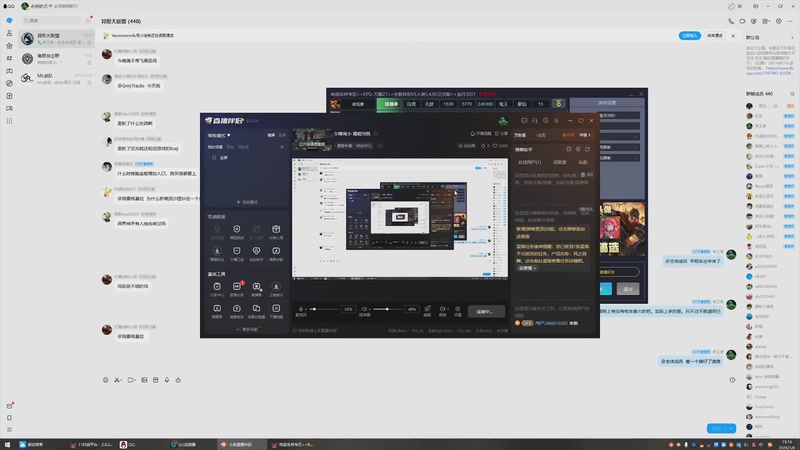The height and width of the screenshot is (450, 800).
Task: Click the room name field in the game room settings
Action: 620,116
